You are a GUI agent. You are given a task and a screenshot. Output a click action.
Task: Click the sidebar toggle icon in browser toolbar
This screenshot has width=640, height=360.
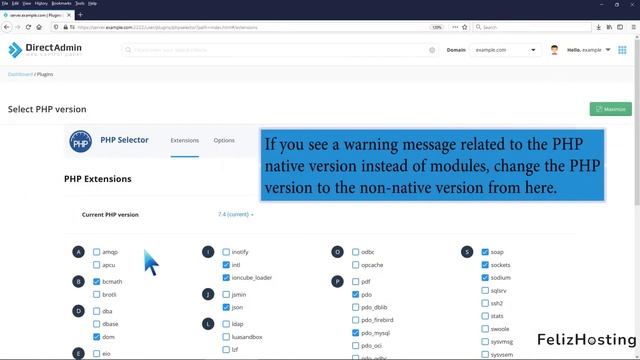[620, 27]
